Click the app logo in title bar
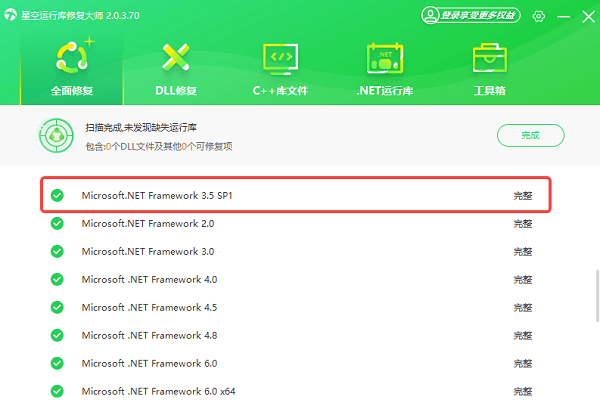 coord(12,15)
